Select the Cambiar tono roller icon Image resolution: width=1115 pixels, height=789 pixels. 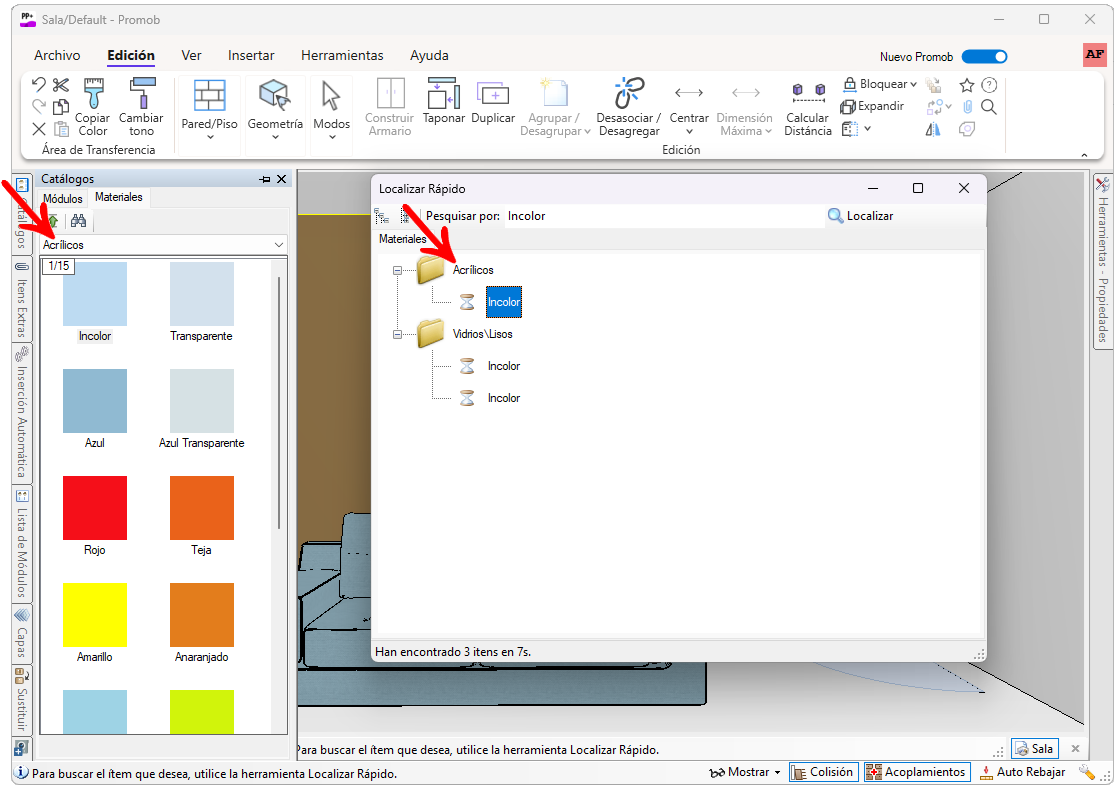click(x=141, y=94)
